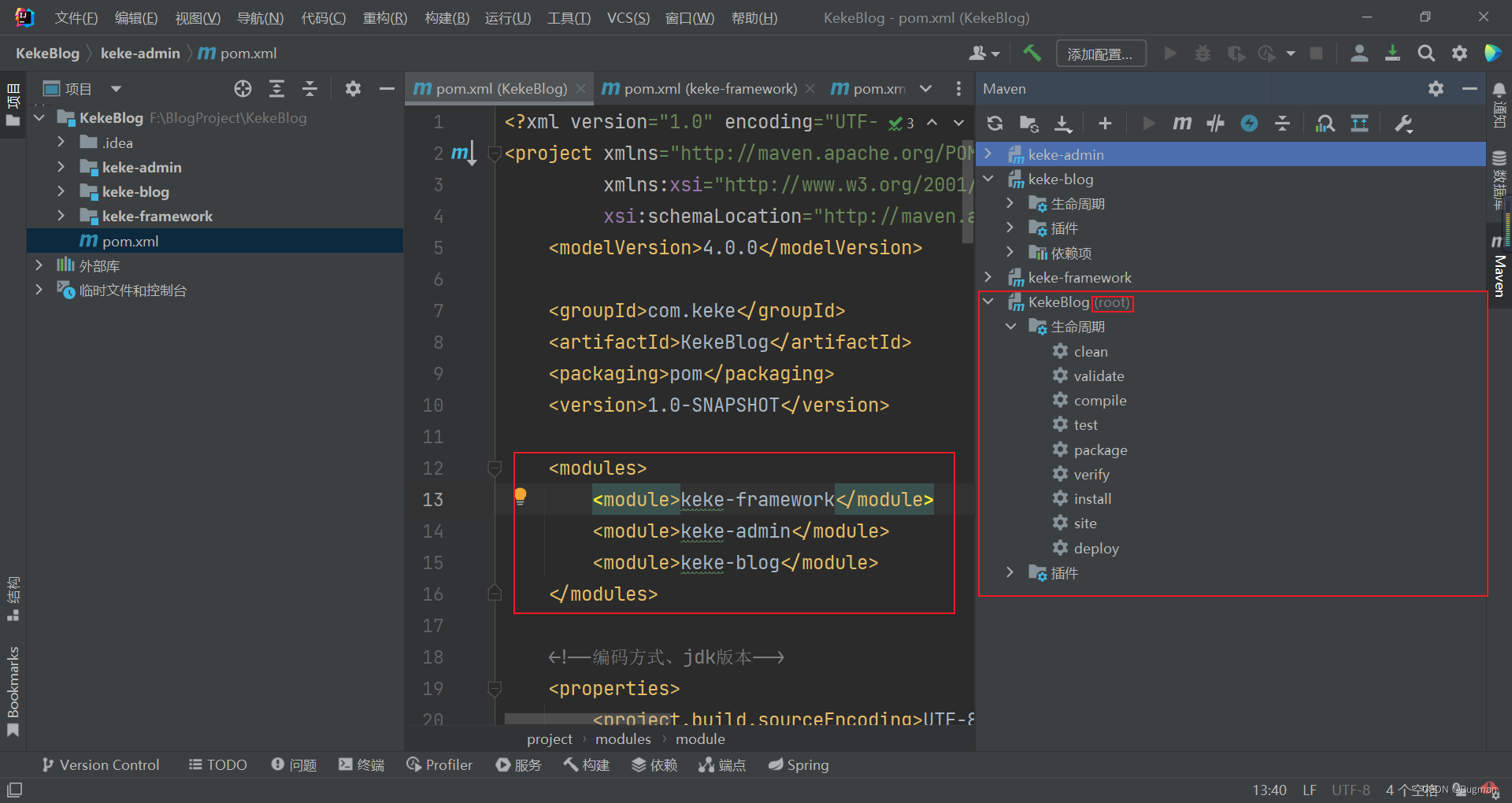The height and width of the screenshot is (803, 1512).
Task: Toggle Maven offline mode
Action: tap(1216, 123)
